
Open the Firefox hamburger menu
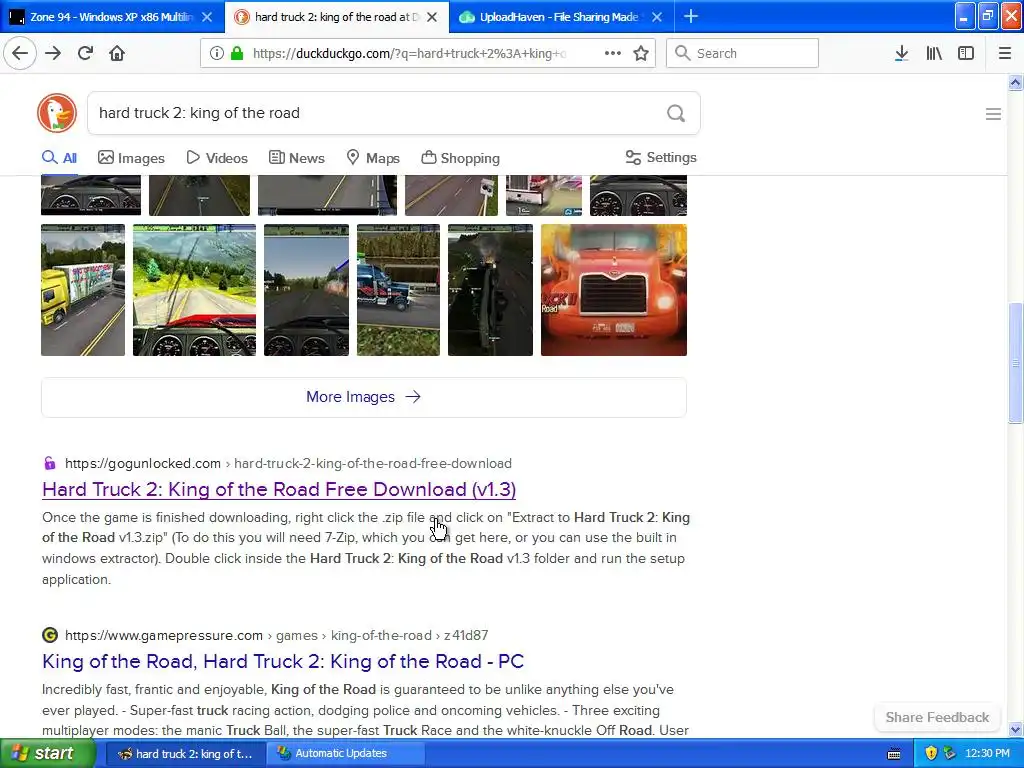point(1004,54)
